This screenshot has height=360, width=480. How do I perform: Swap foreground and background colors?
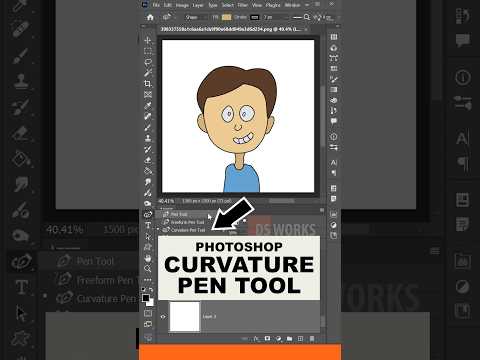click(x=151, y=290)
